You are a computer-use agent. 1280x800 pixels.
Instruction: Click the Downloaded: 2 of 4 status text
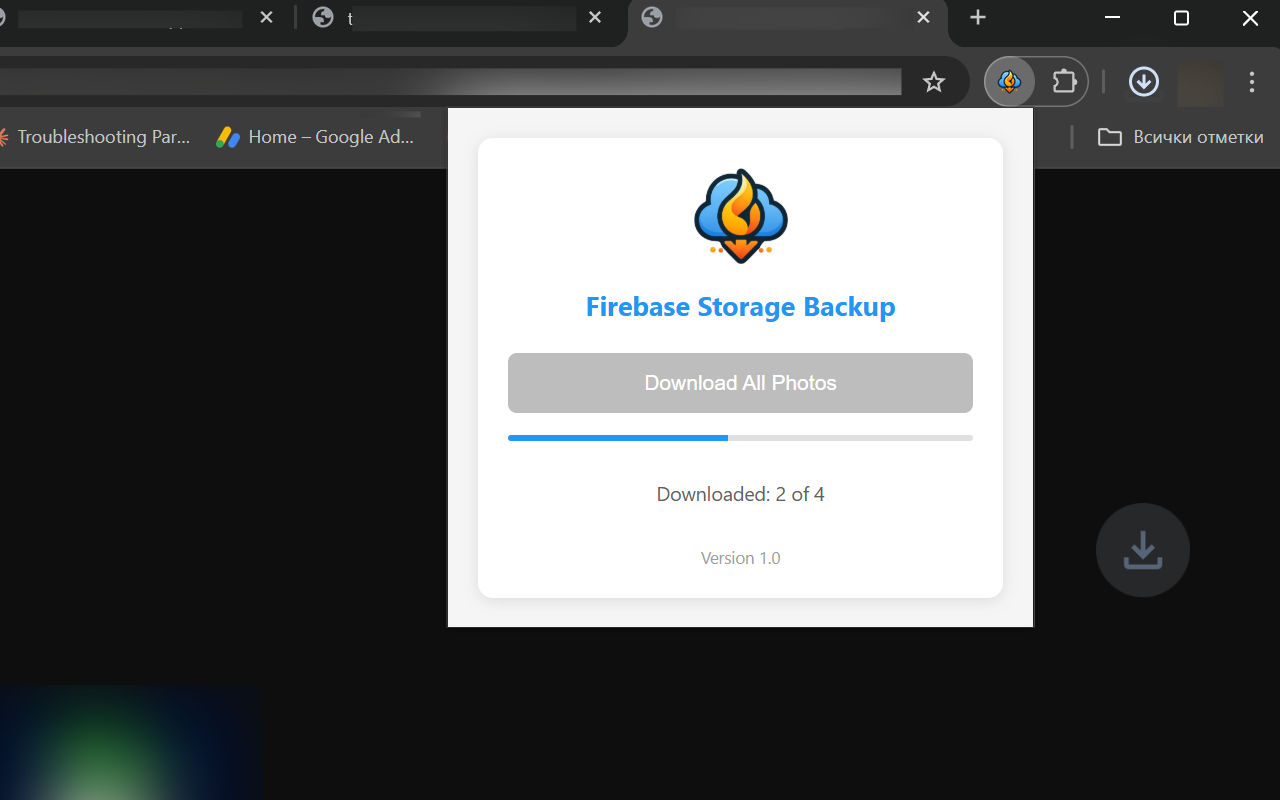click(x=740, y=494)
